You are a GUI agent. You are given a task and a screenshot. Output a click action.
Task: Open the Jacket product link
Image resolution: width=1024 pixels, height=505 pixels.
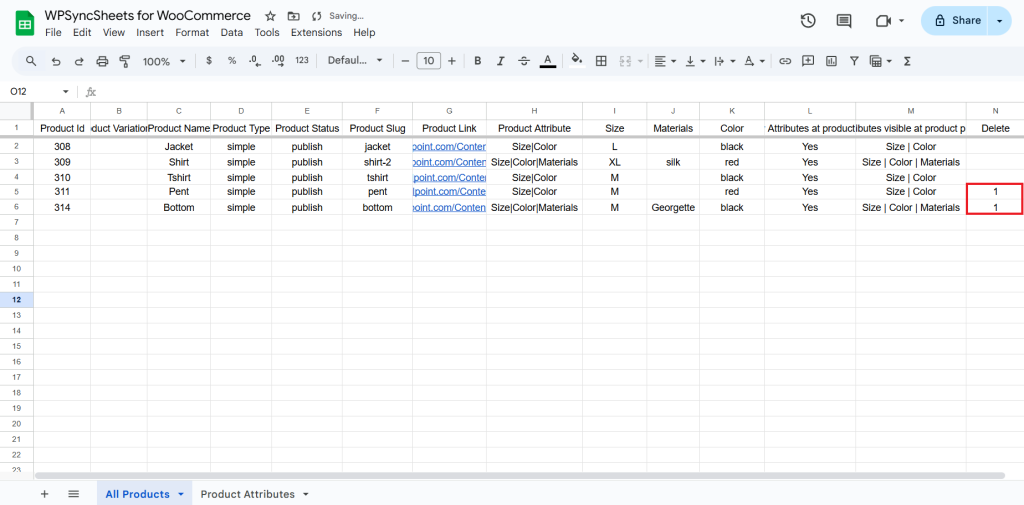click(x=449, y=147)
